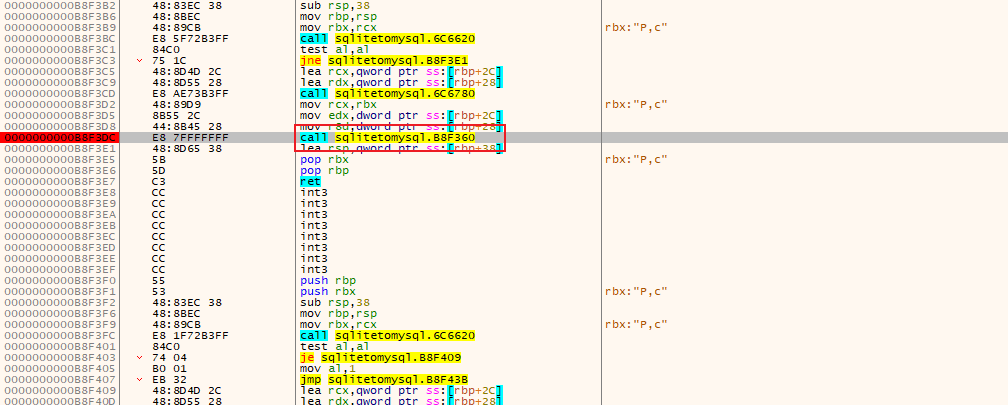Select address 0000000000B8F3E1
Image resolution: width=1008 pixels, height=405 pixels.
point(59,148)
